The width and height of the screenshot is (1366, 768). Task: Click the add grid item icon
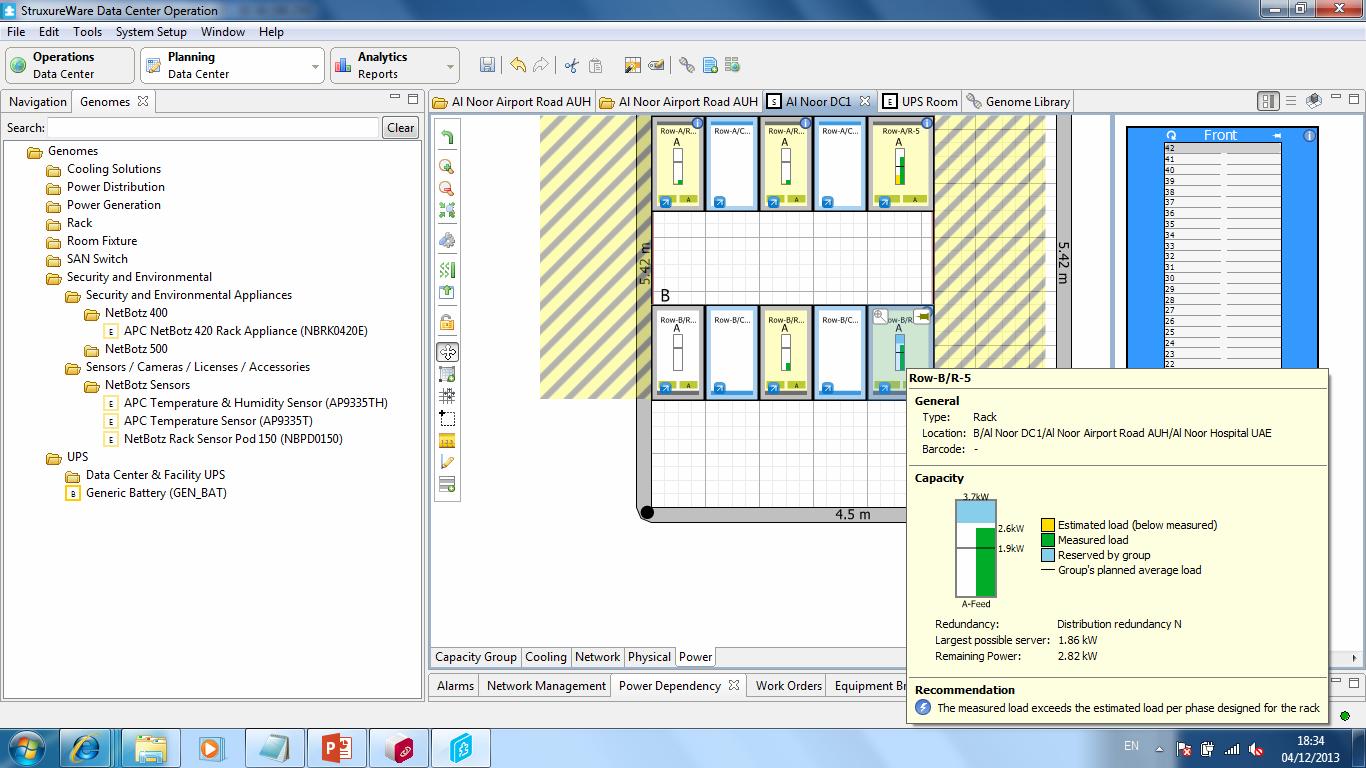coord(447,374)
